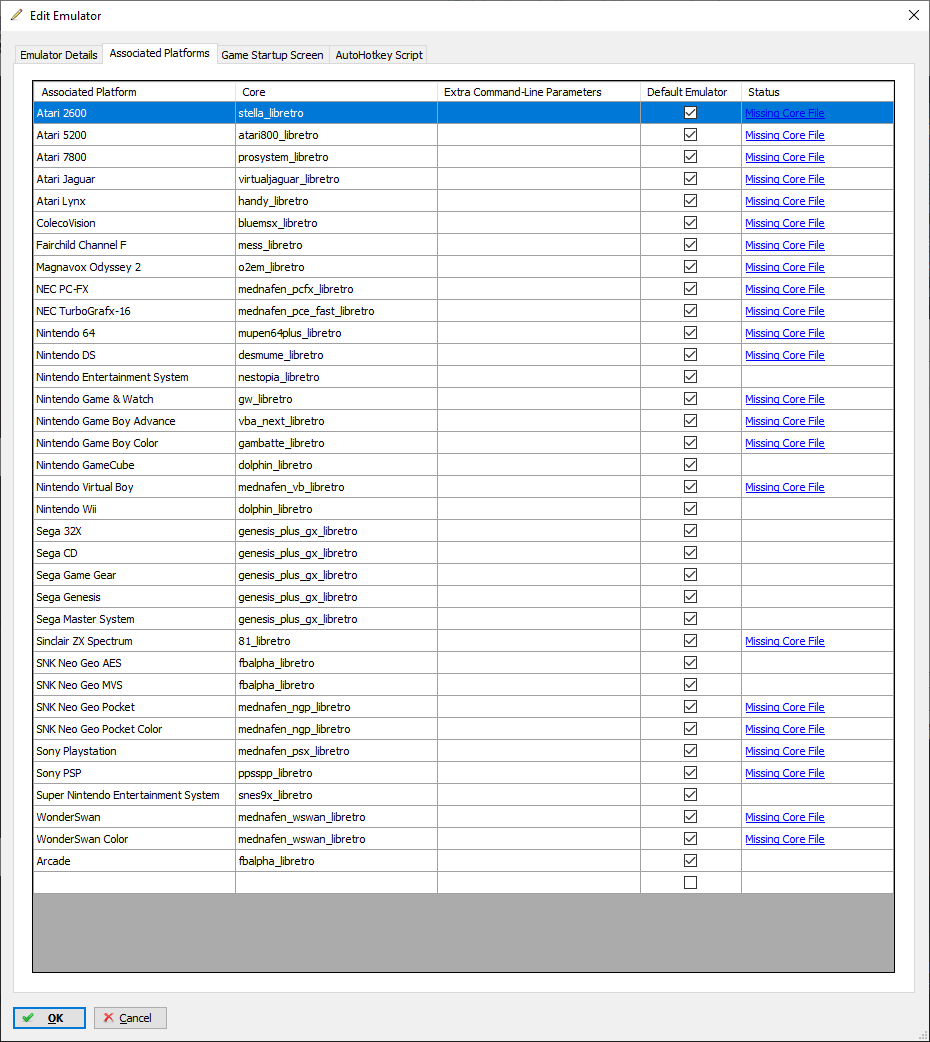Uncheck Default Emulator for Sony Playstation
930x1042 pixels.
pos(691,751)
